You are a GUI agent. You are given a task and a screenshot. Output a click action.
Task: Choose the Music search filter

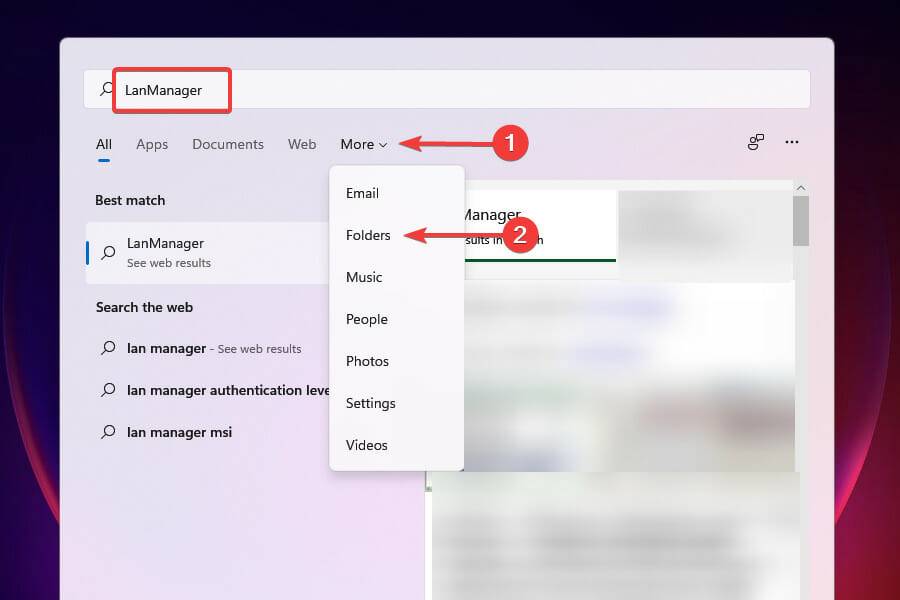(x=363, y=277)
